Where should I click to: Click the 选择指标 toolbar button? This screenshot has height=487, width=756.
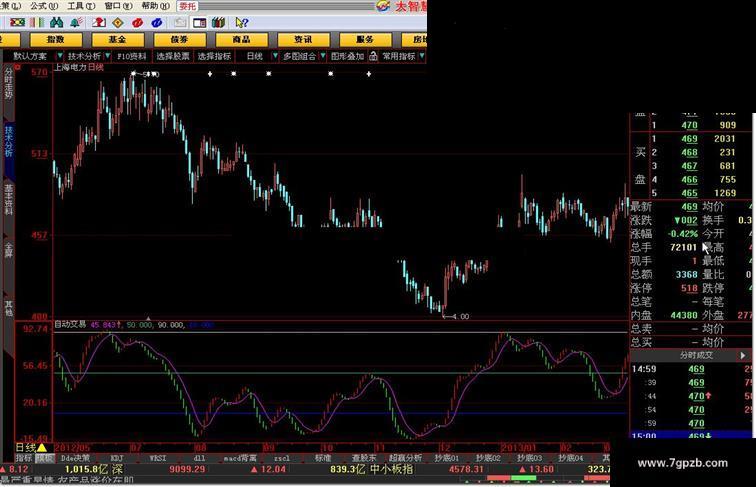click(x=214, y=56)
